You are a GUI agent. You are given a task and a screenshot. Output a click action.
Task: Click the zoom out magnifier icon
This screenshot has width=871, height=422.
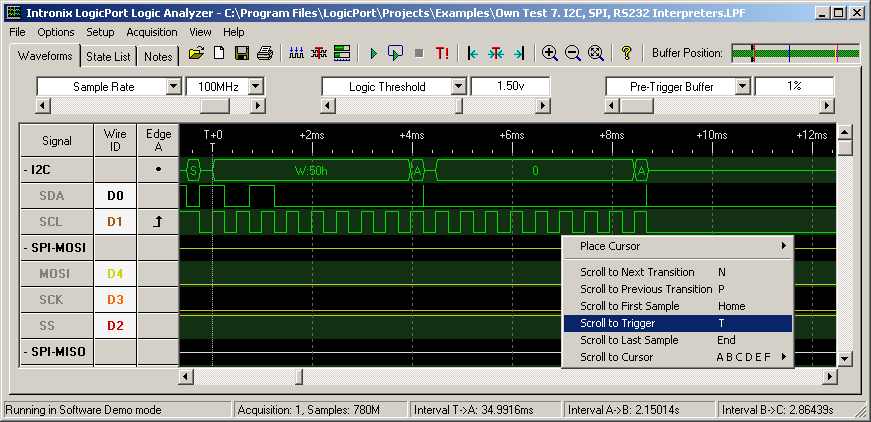573,53
